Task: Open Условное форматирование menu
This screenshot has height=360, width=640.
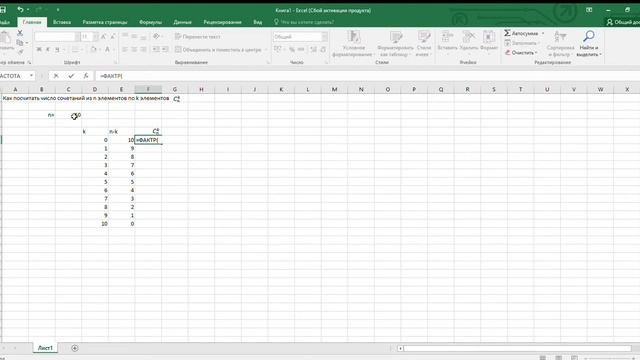Action: [353, 43]
